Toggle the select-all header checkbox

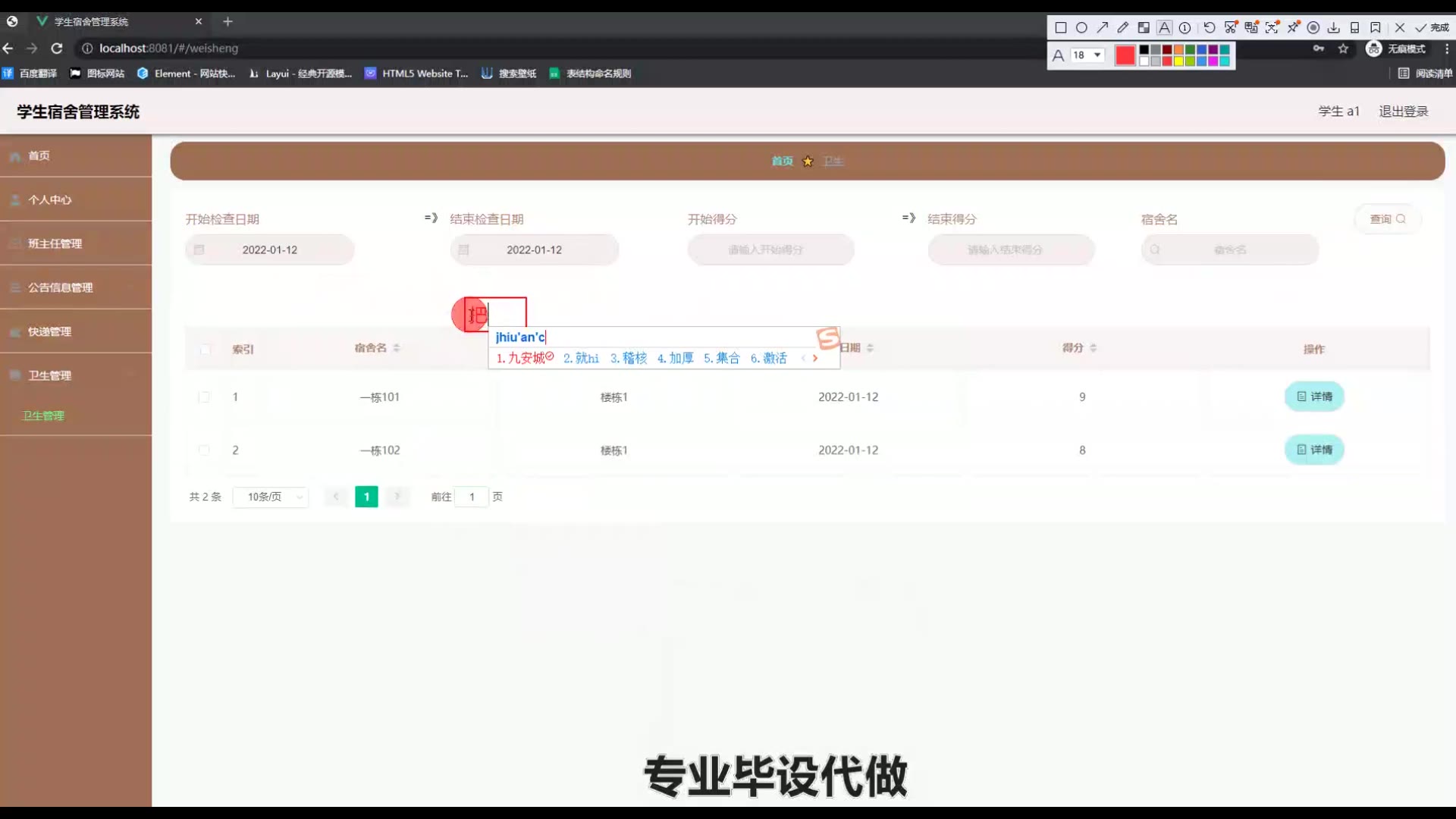[205, 350]
